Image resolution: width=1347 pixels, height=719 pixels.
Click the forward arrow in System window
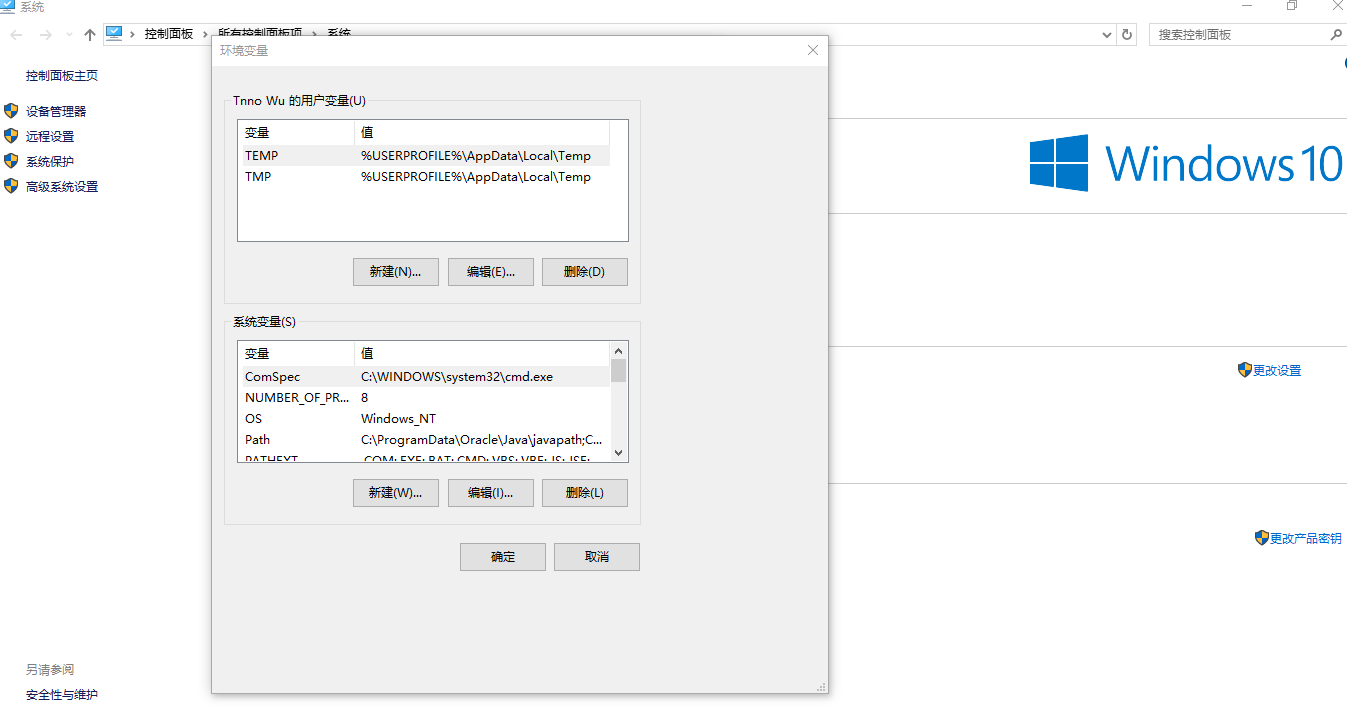[45, 35]
